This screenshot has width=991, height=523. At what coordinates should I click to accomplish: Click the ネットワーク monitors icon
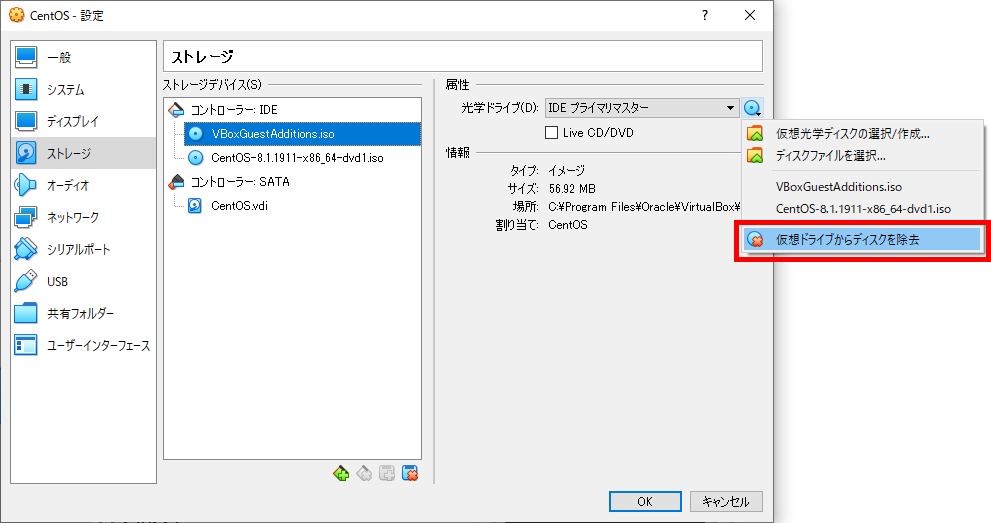26,217
